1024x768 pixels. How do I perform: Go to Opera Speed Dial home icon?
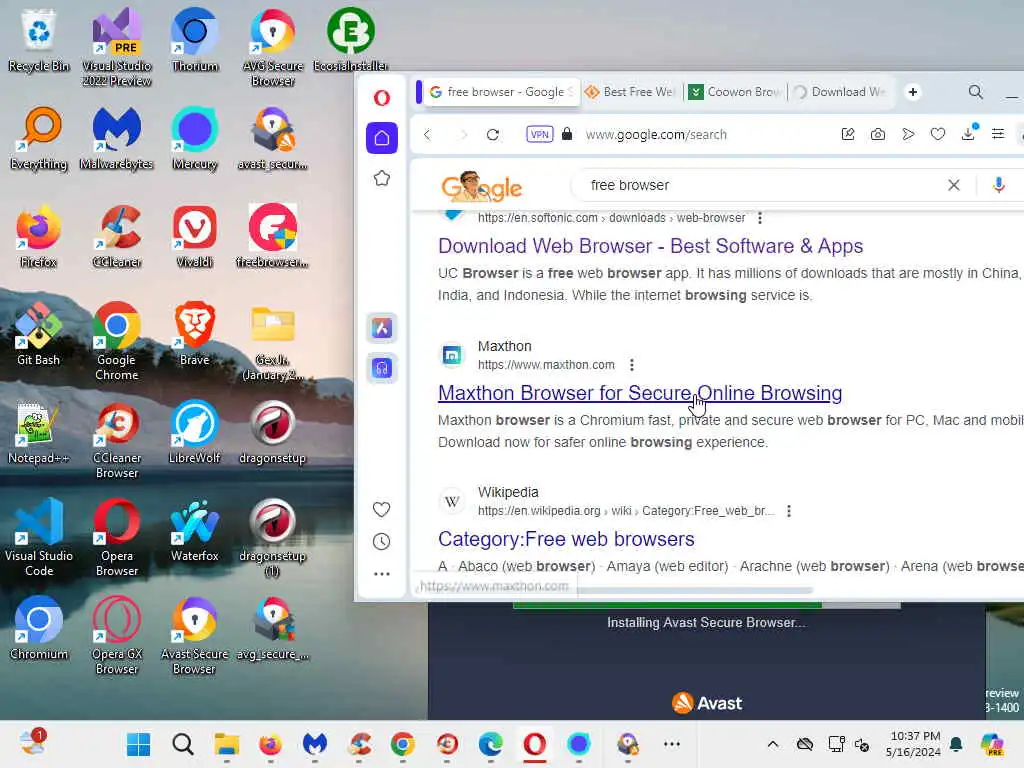[x=382, y=138]
